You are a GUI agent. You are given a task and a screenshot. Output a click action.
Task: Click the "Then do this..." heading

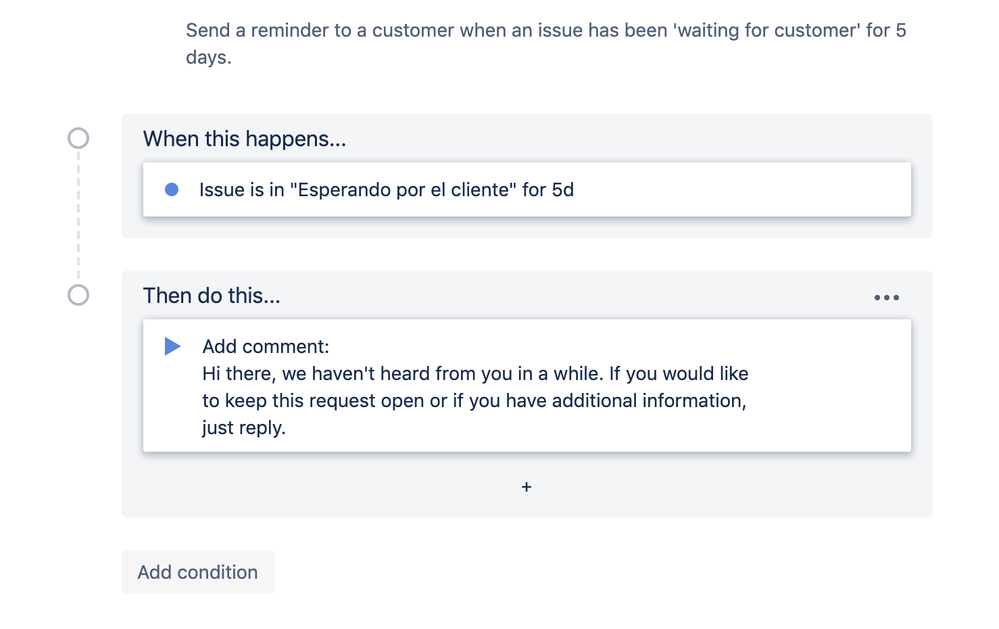(x=212, y=296)
